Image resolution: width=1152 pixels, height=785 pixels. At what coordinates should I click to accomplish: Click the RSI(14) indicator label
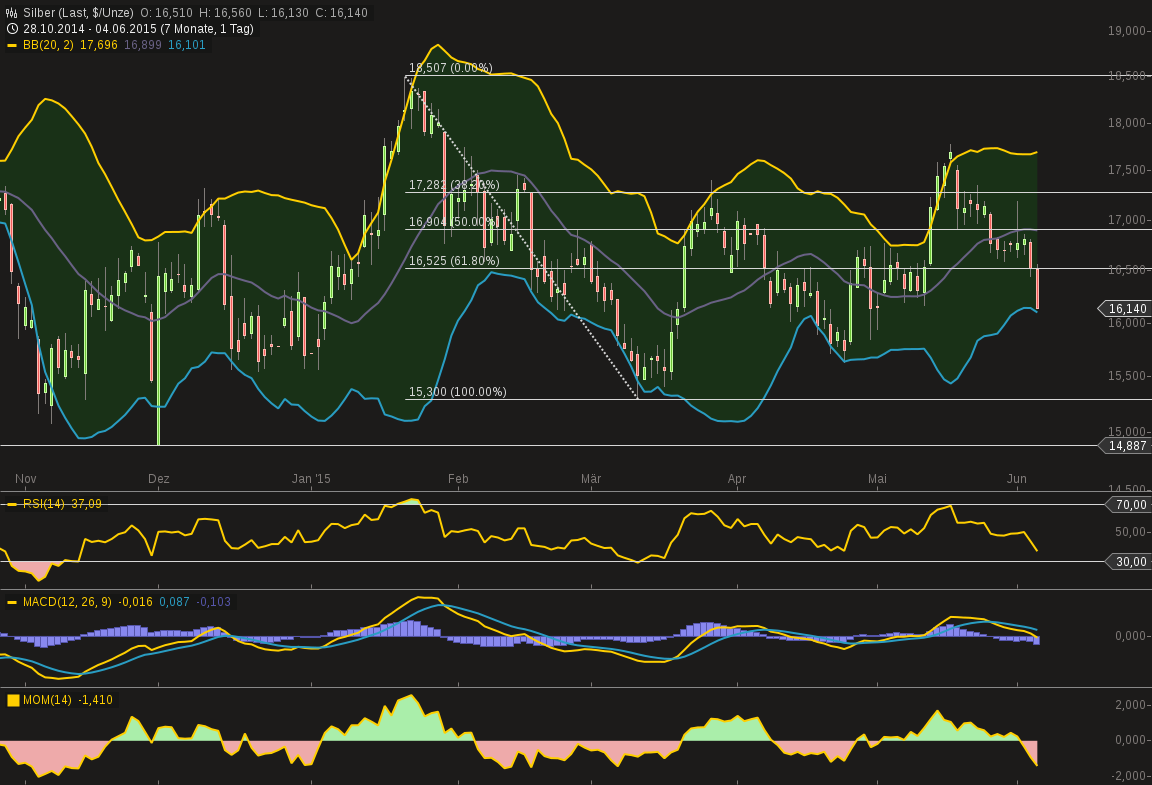pyautogui.click(x=44, y=504)
